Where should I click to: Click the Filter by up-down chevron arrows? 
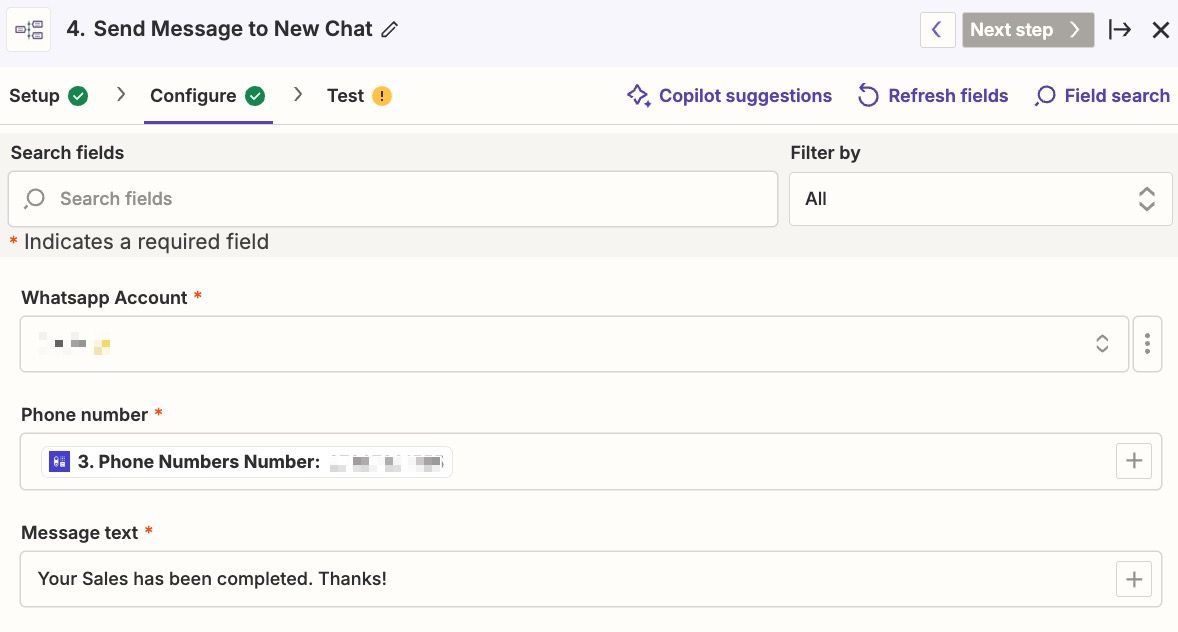click(1146, 198)
